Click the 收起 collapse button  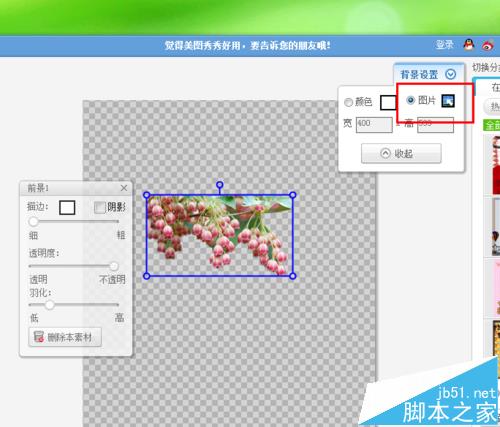tap(401, 153)
